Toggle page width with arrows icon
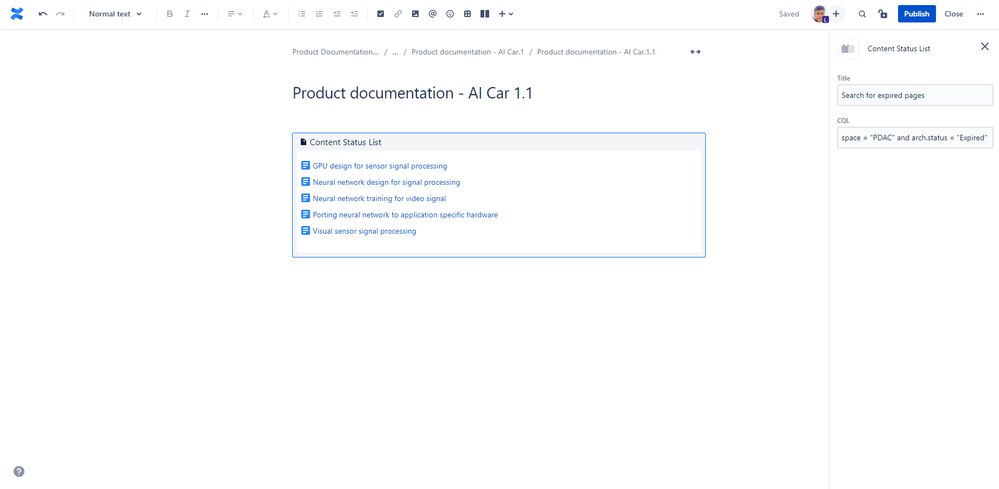The image size is (999, 489). [695, 52]
